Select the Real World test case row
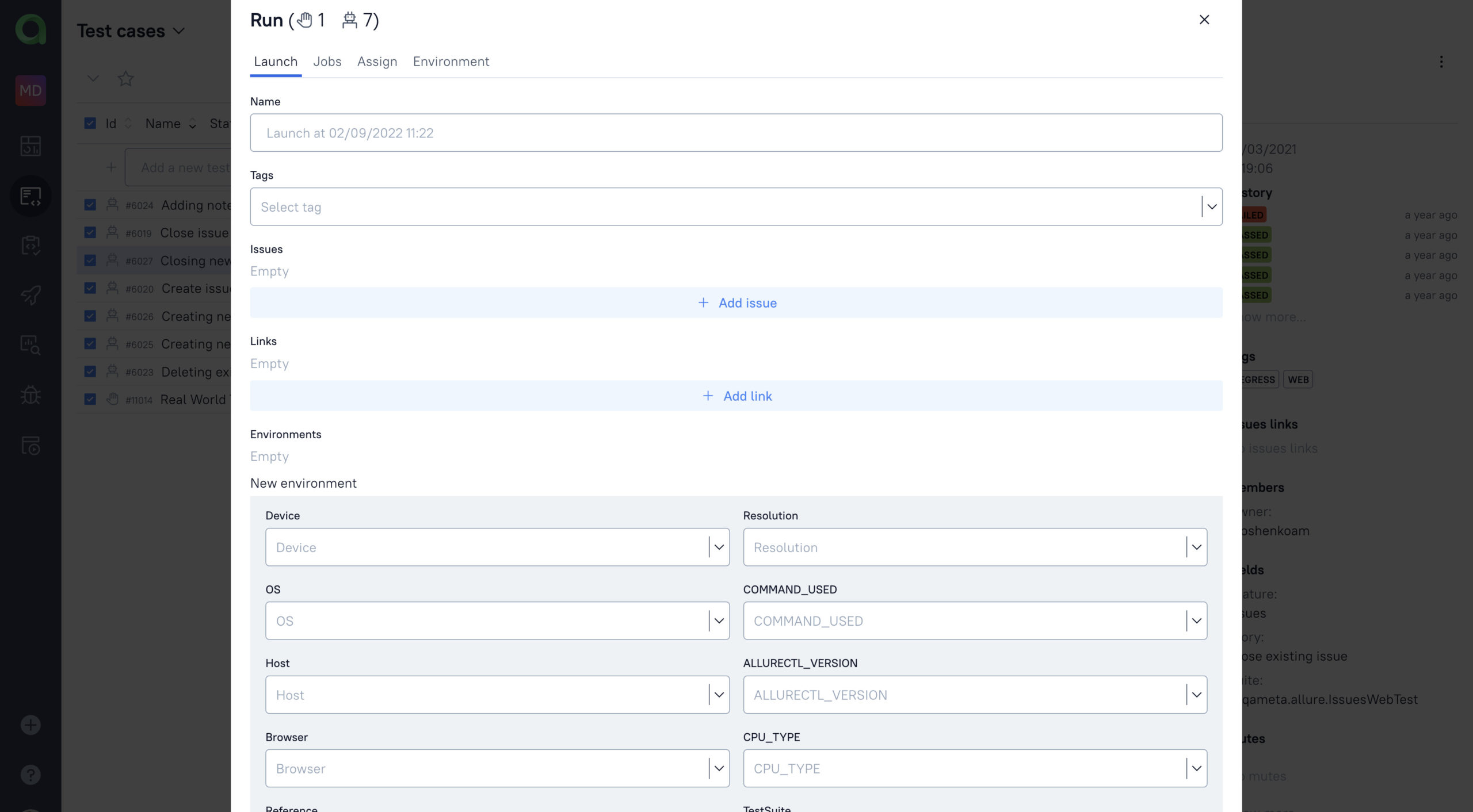Screen dimensions: 1473x812 coord(154,399)
